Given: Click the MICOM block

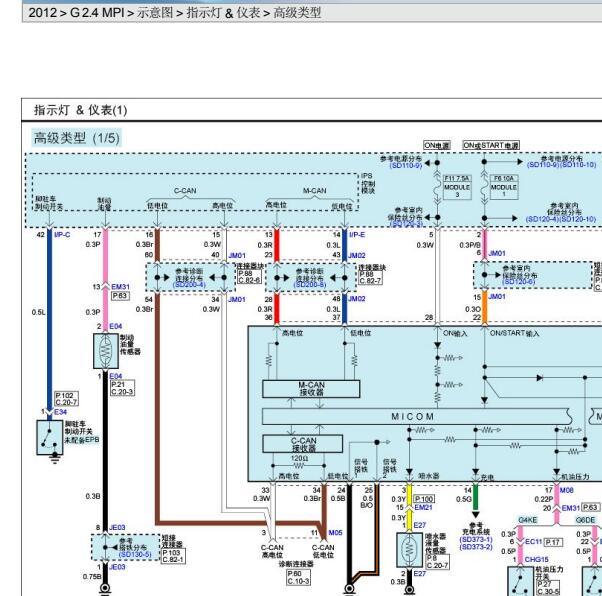Looking at the screenshot, I should click(x=415, y=416).
